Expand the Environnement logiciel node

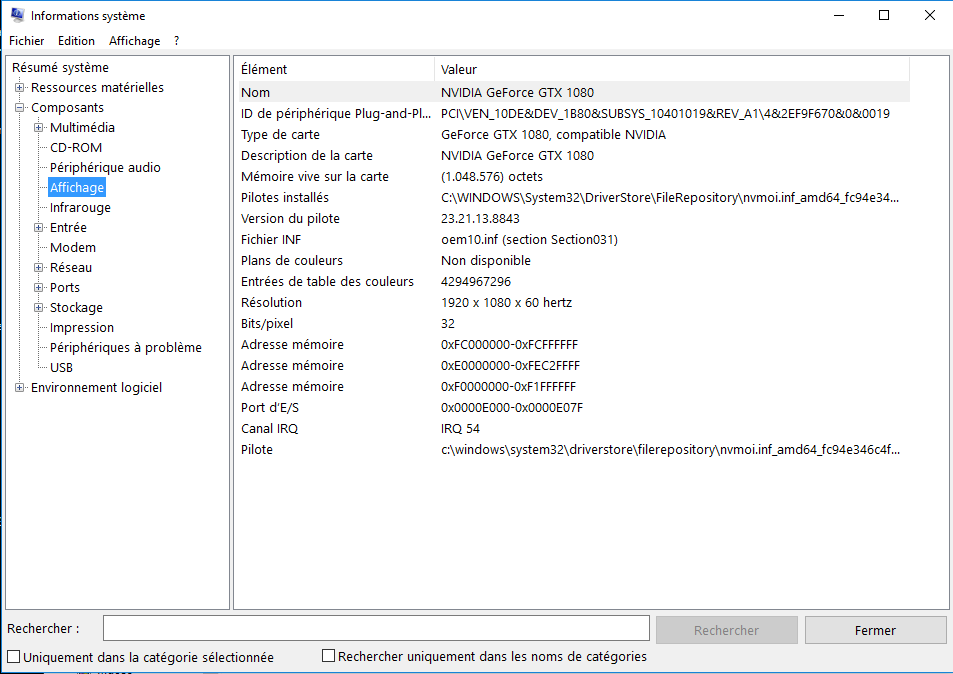(x=19, y=388)
